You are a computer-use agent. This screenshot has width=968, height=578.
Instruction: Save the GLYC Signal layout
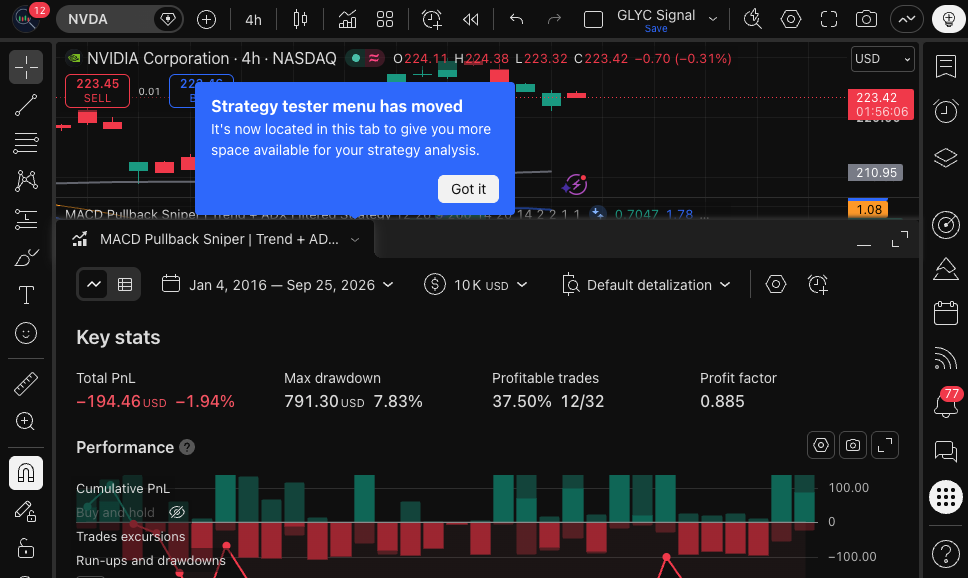click(x=656, y=29)
